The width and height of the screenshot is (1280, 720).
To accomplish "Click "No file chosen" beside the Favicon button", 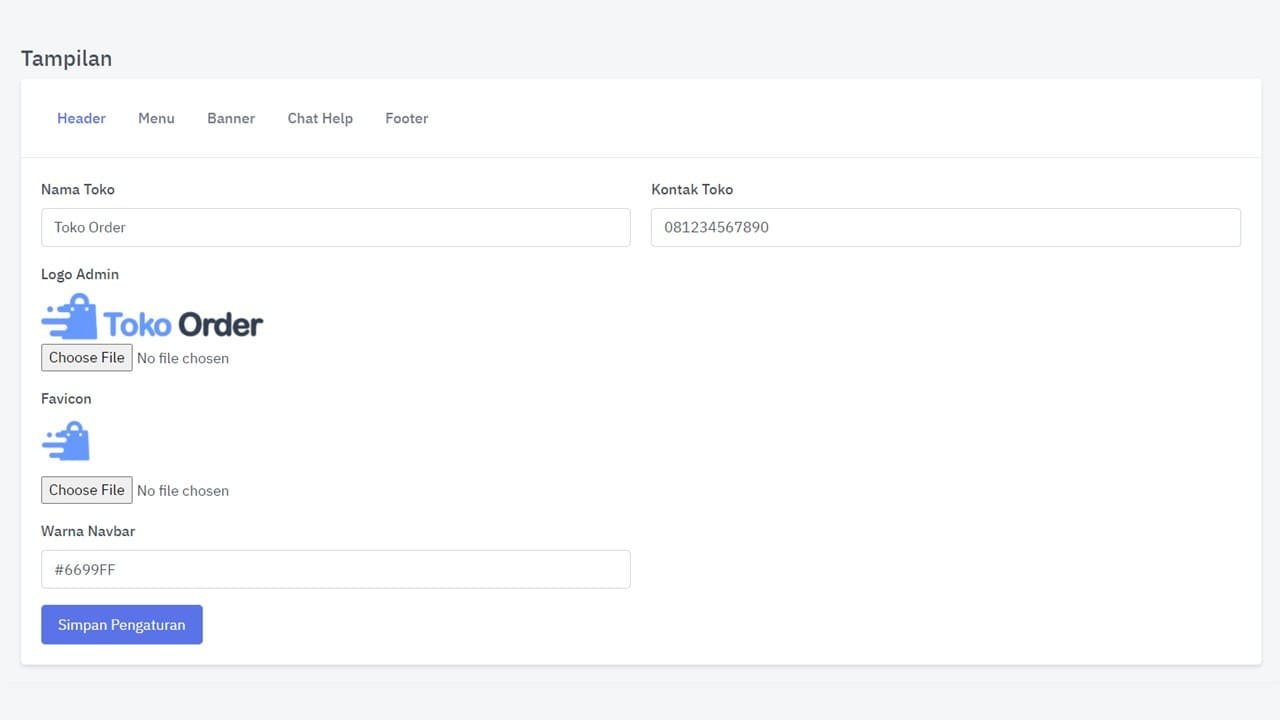I will point(183,490).
